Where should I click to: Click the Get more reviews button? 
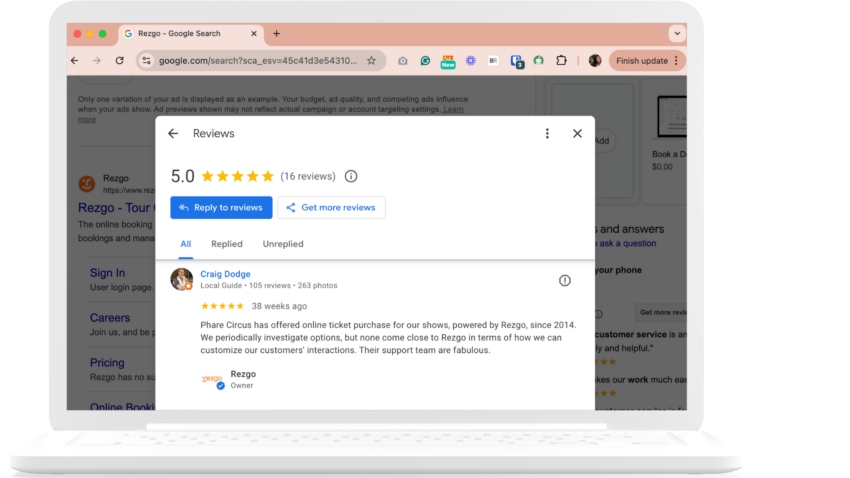[331, 208]
